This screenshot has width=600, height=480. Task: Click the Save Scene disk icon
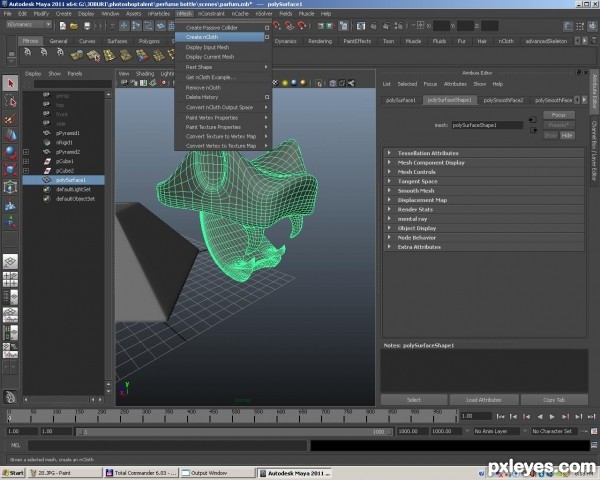point(87,26)
